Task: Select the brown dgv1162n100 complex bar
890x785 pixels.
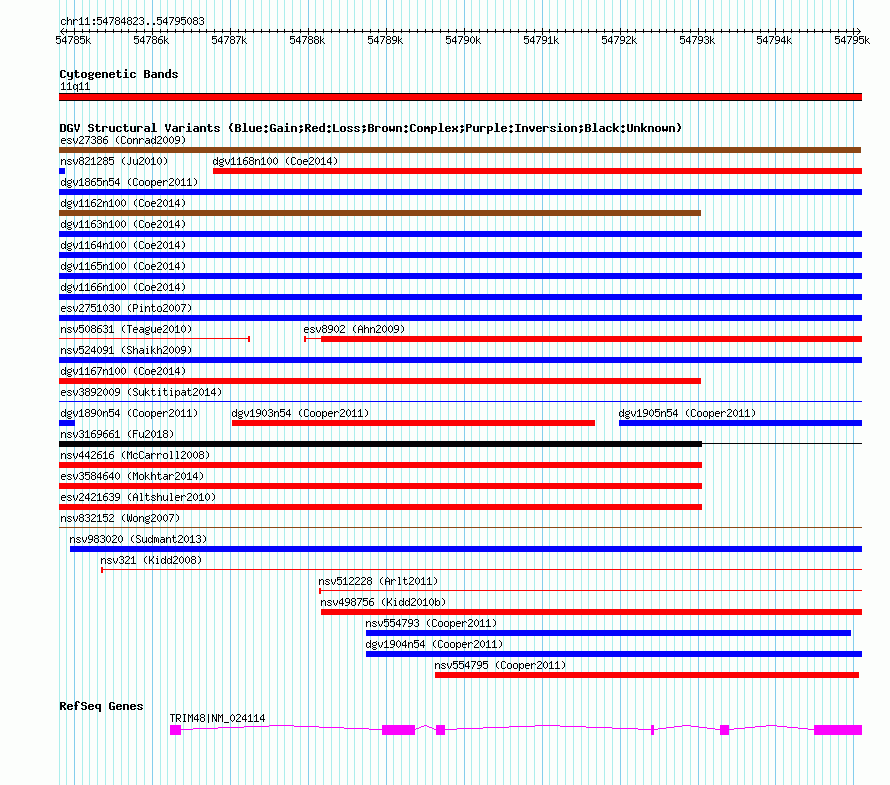Action: pyautogui.click(x=380, y=213)
